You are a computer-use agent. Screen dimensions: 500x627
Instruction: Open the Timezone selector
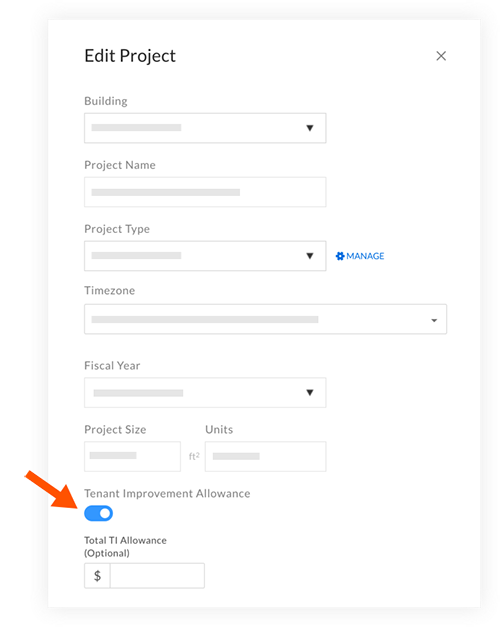[x=265, y=319]
